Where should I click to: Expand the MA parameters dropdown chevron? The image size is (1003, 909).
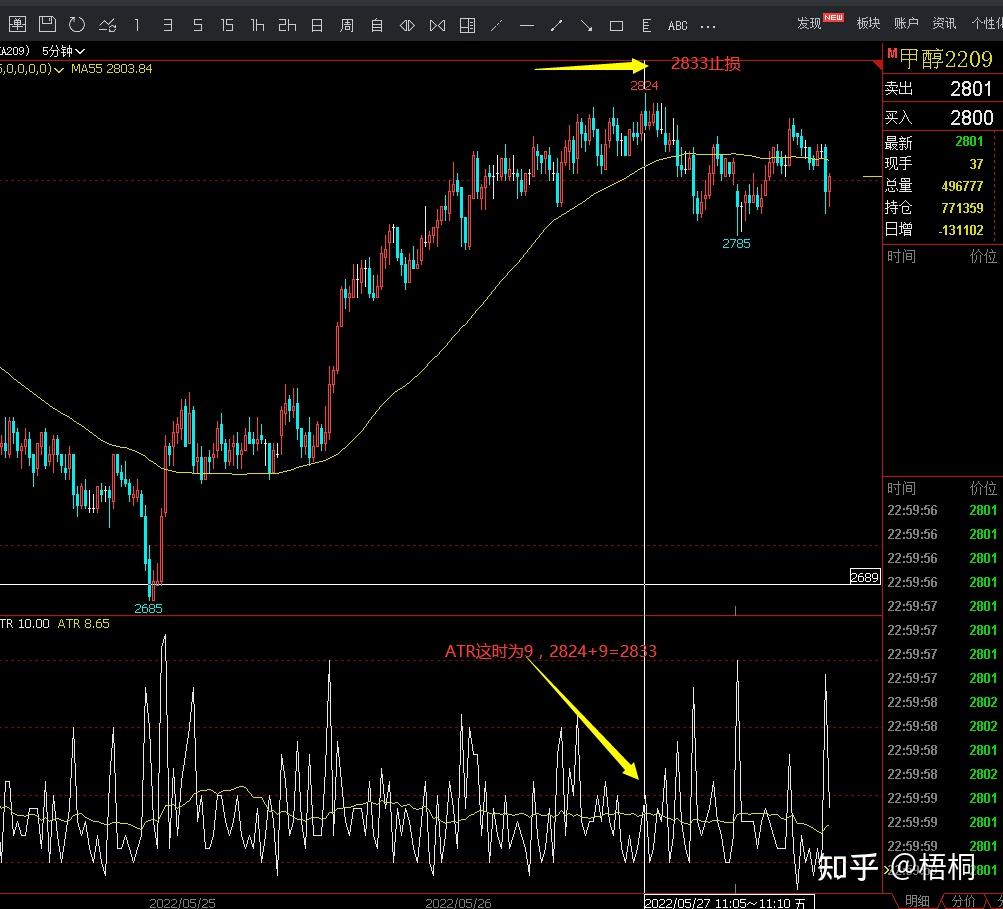[x=59, y=70]
